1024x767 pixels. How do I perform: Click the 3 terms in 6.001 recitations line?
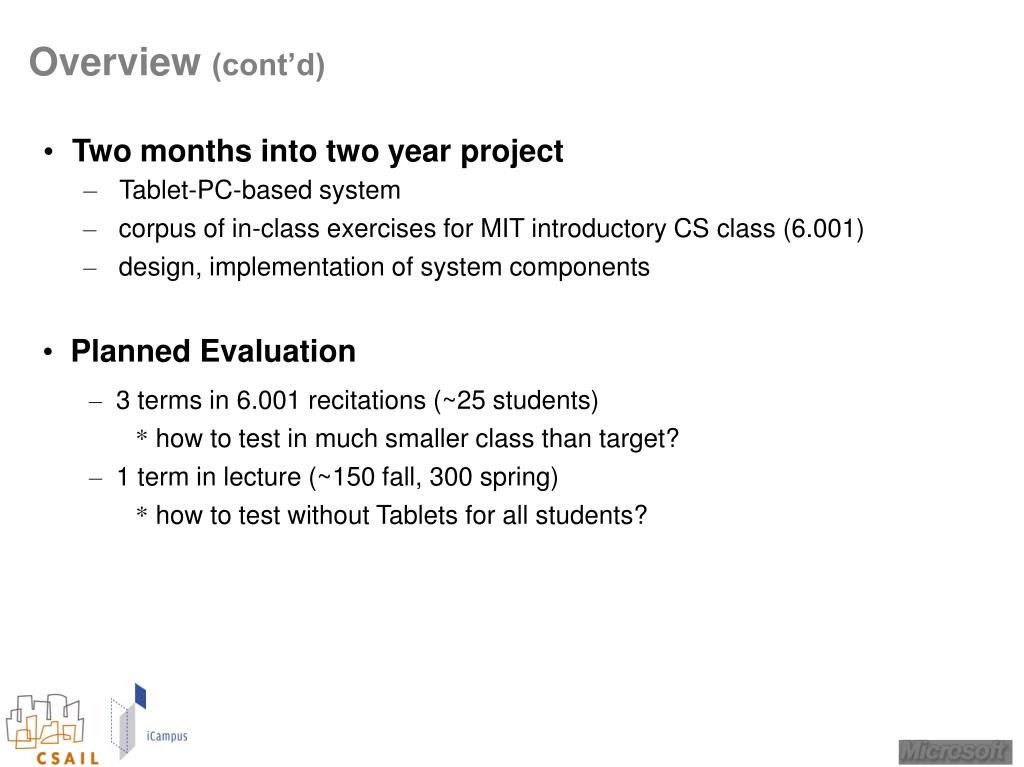click(357, 400)
